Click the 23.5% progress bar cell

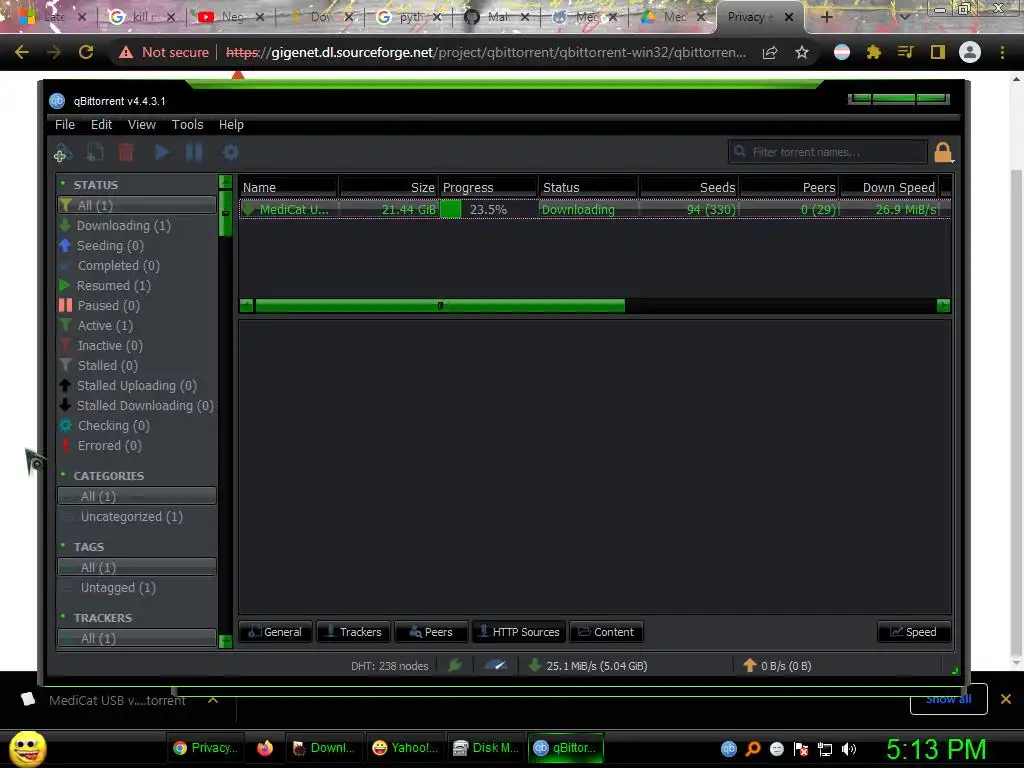(488, 210)
